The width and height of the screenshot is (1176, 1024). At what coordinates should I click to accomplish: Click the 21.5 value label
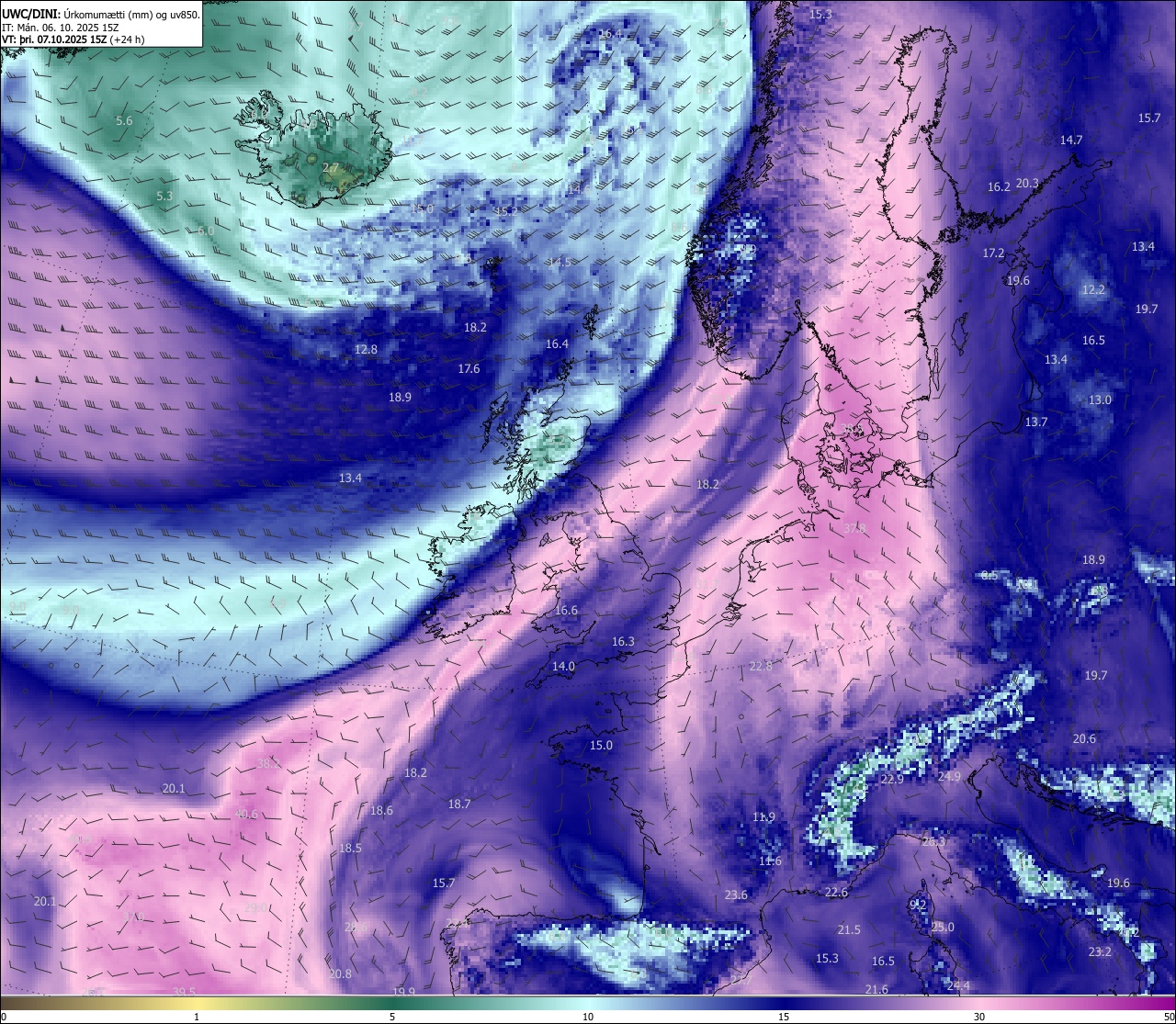coord(849,930)
